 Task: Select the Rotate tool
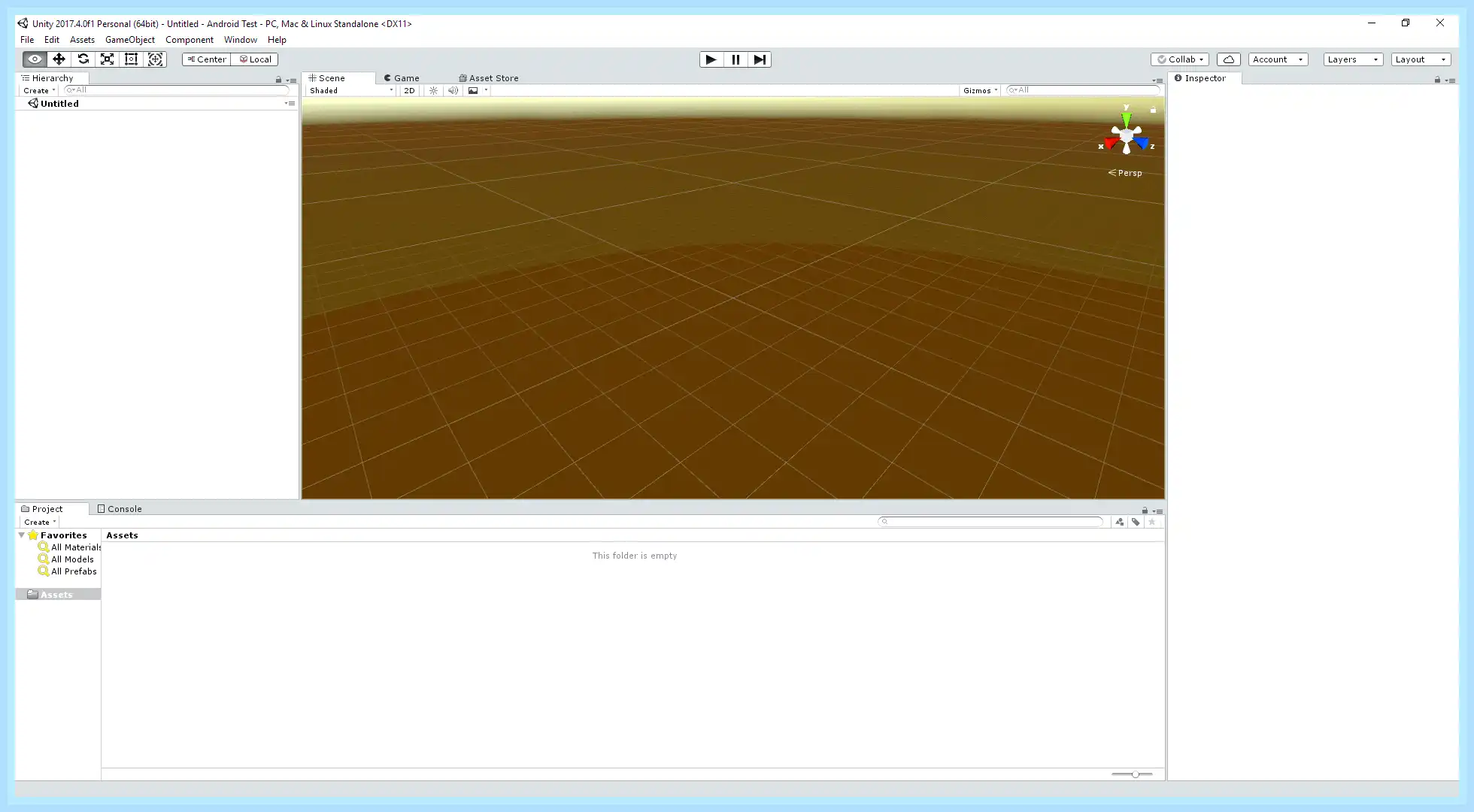83,59
